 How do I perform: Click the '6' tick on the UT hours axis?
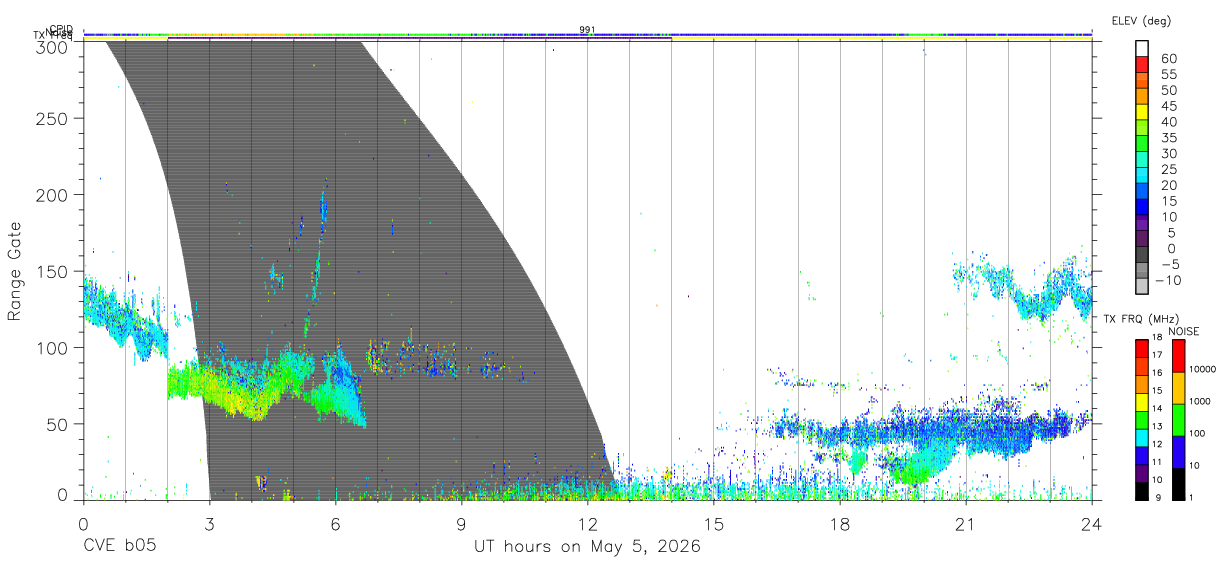pyautogui.click(x=335, y=523)
